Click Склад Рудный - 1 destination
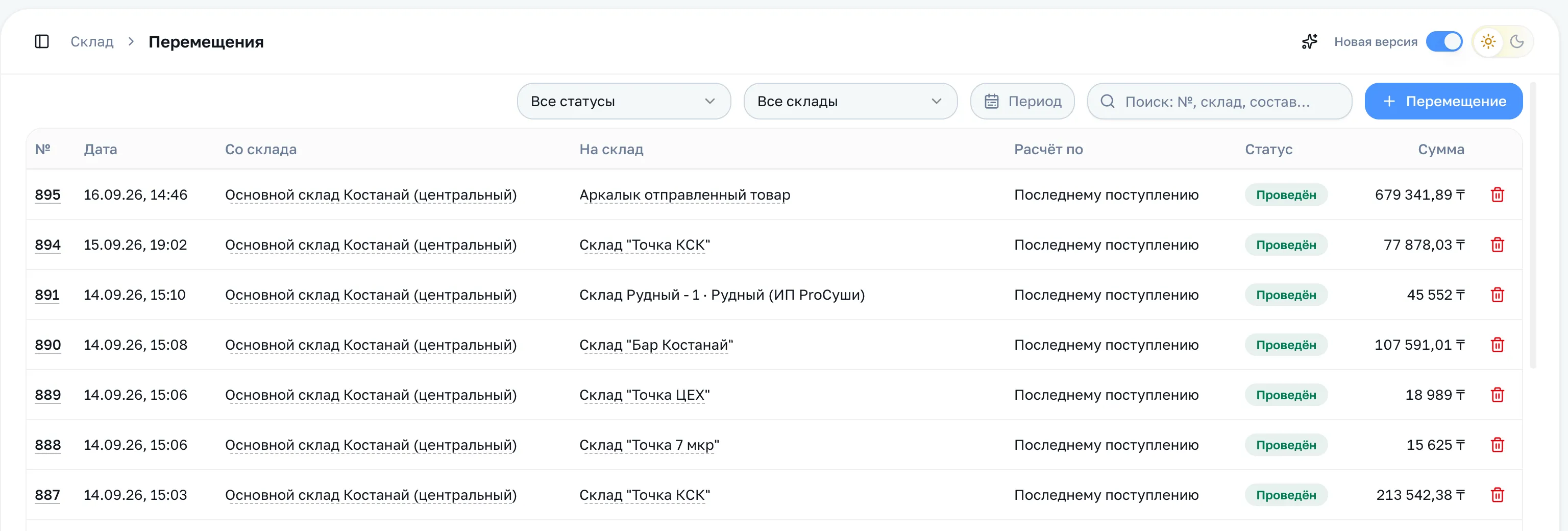This screenshot has width=1568, height=531. pyautogui.click(x=722, y=295)
